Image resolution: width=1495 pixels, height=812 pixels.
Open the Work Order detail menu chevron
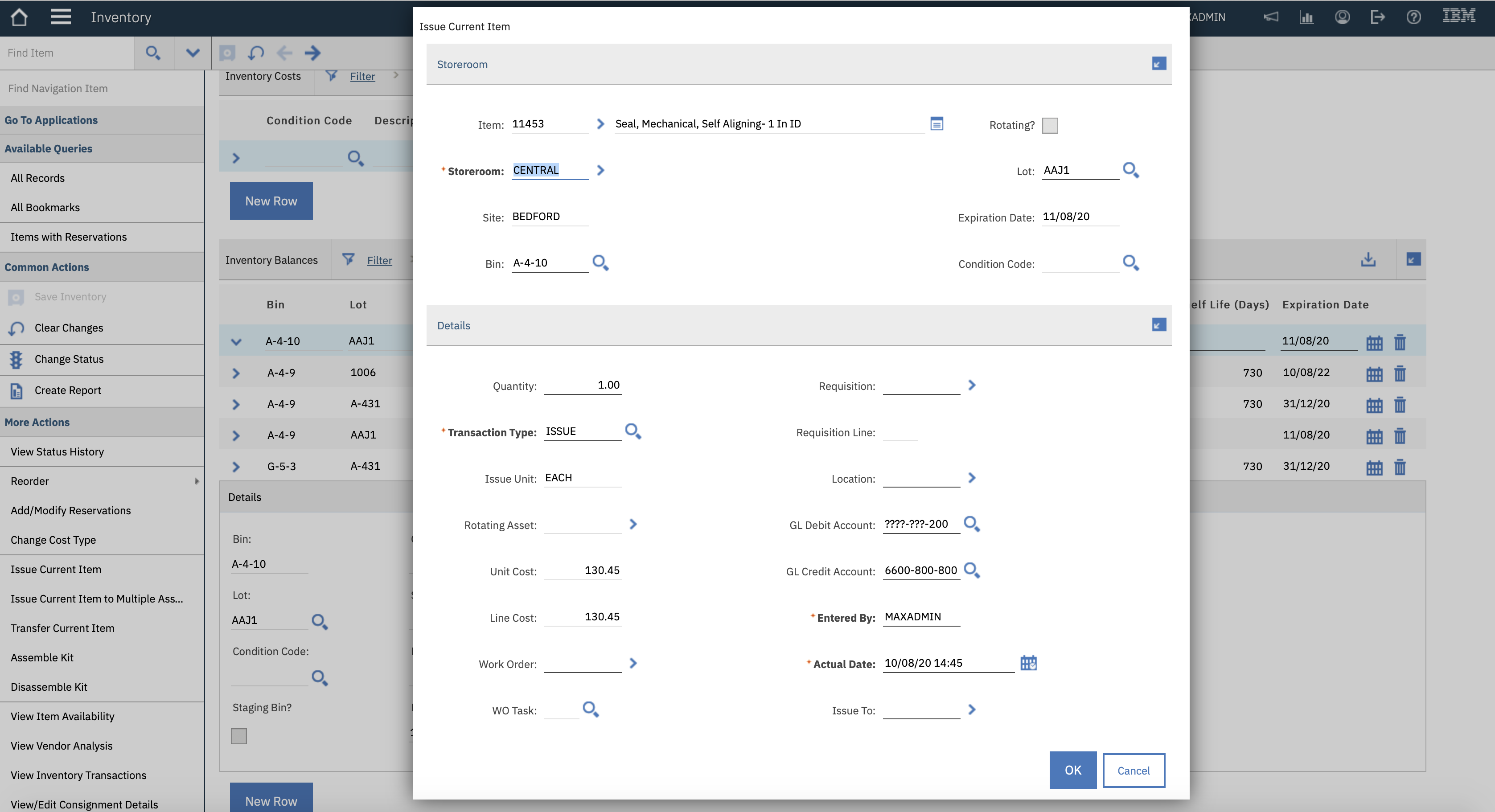pos(633,663)
